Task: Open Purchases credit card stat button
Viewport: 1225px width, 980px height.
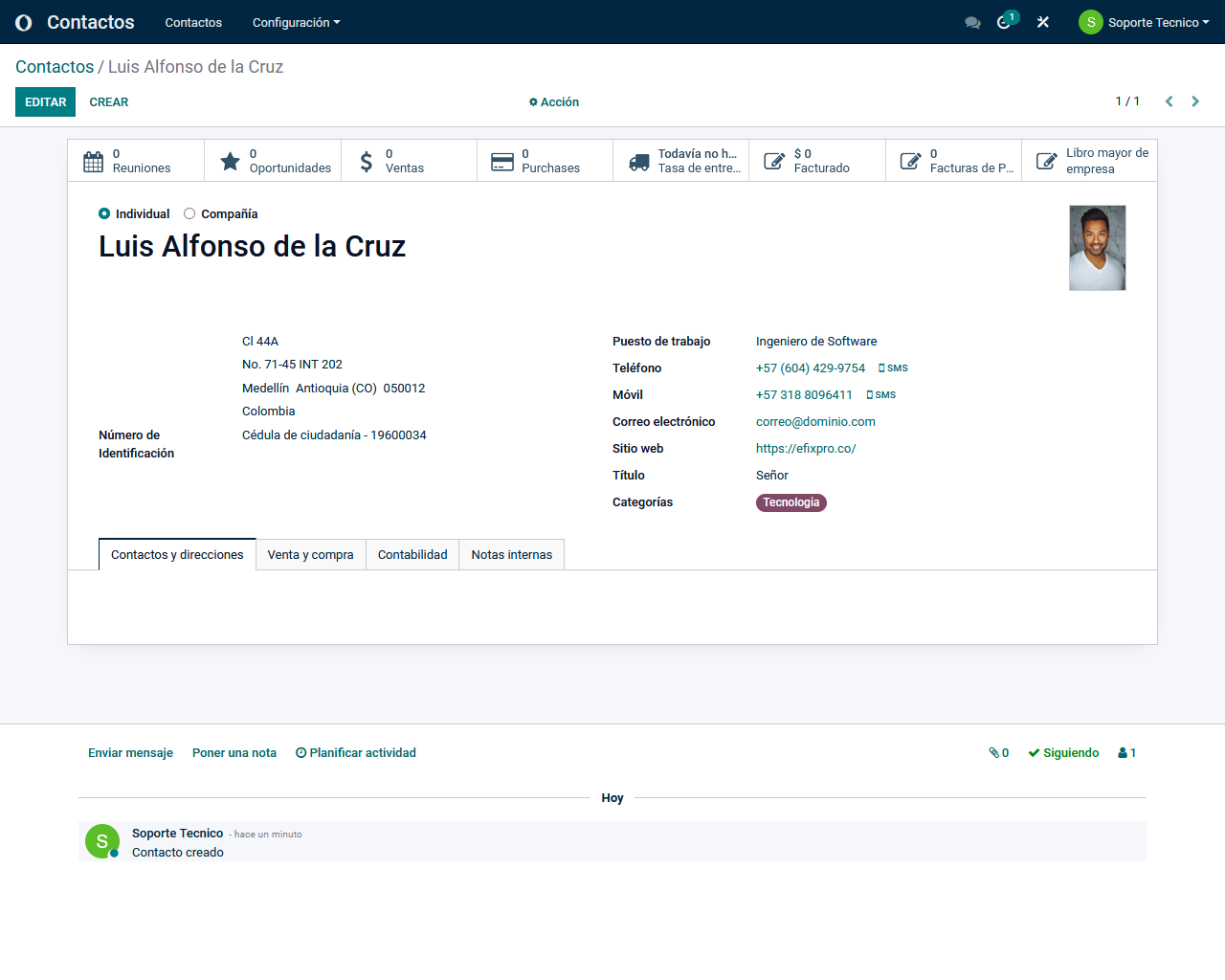Action: point(545,161)
